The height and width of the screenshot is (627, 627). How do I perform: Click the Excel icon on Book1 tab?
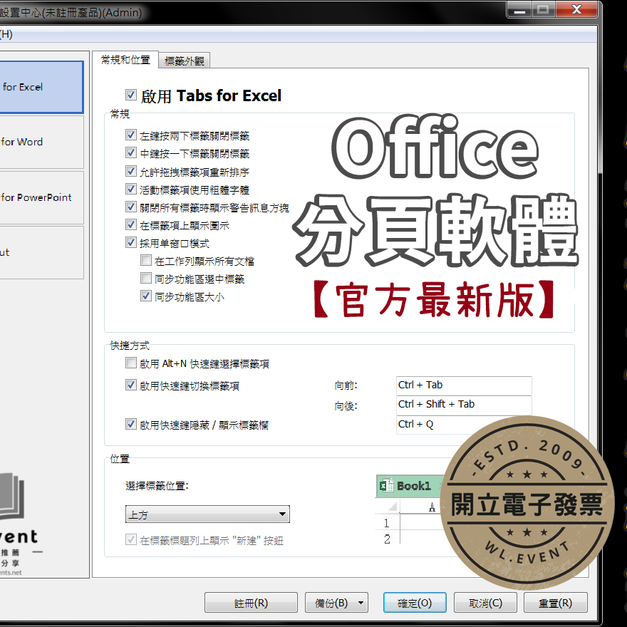click(386, 486)
